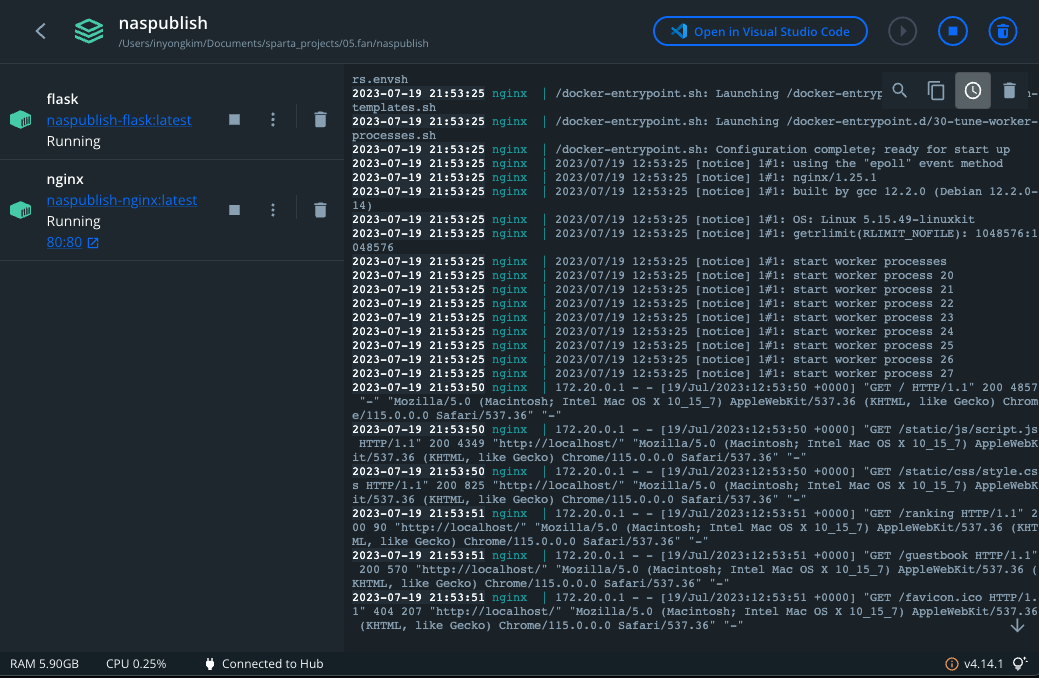1039x678 pixels.
Task: Open the nginx container more-options menu
Action: pos(273,210)
